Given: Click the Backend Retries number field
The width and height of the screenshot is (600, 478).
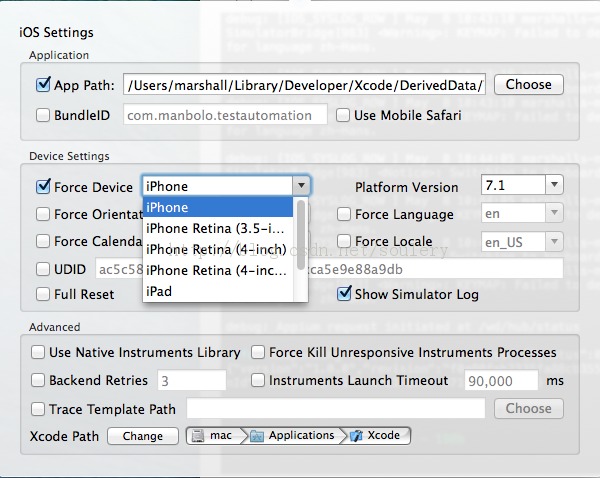Looking at the screenshot, I should click(x=192, y=380).
